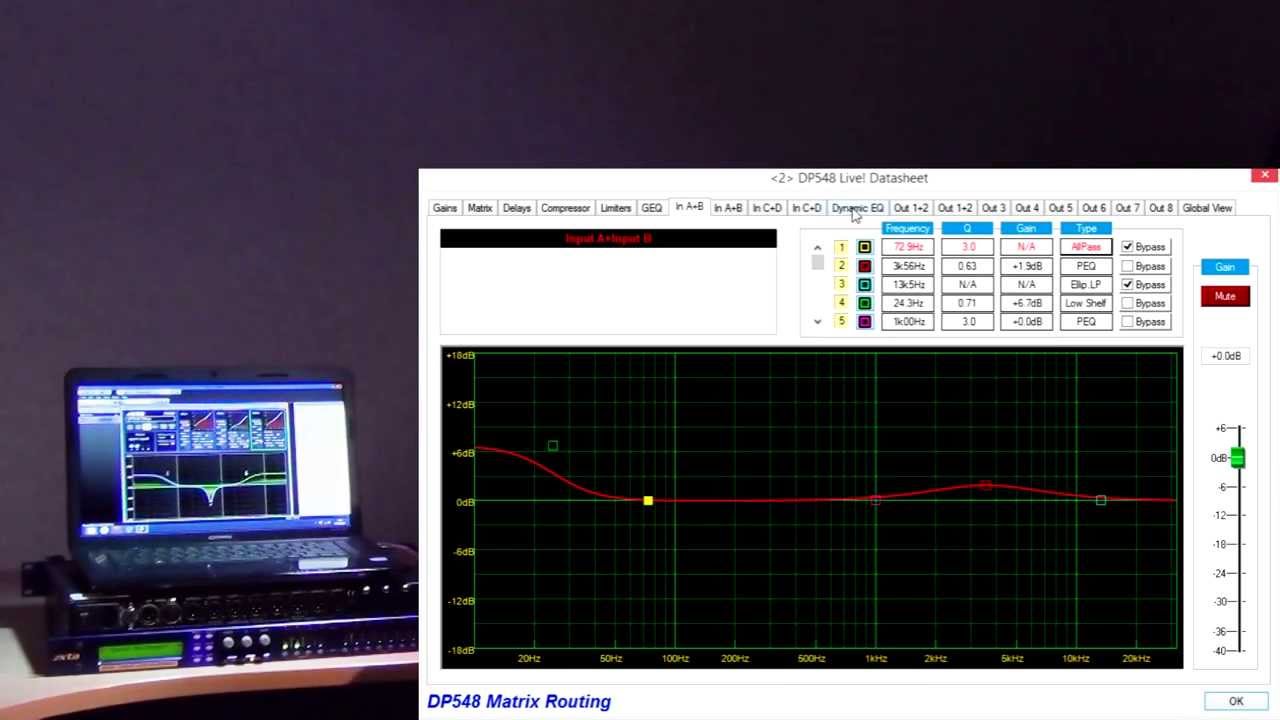The width and height of the screenshot is (1280, 720).
Task: Edit band 2 frequency 3k56Hz field
Action: (x=907, y=266)
